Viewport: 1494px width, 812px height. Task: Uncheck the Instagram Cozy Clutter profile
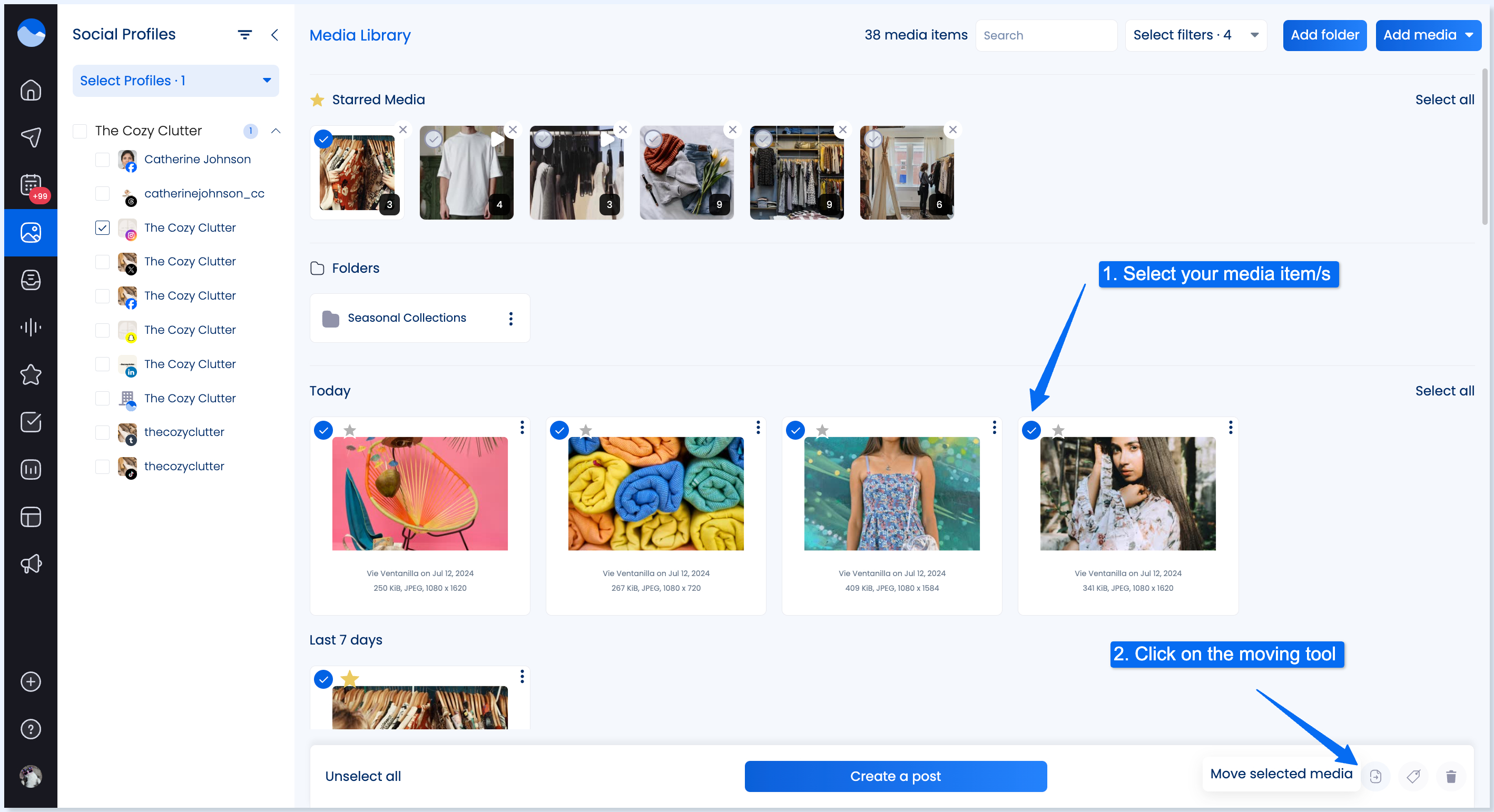(102, 228)
